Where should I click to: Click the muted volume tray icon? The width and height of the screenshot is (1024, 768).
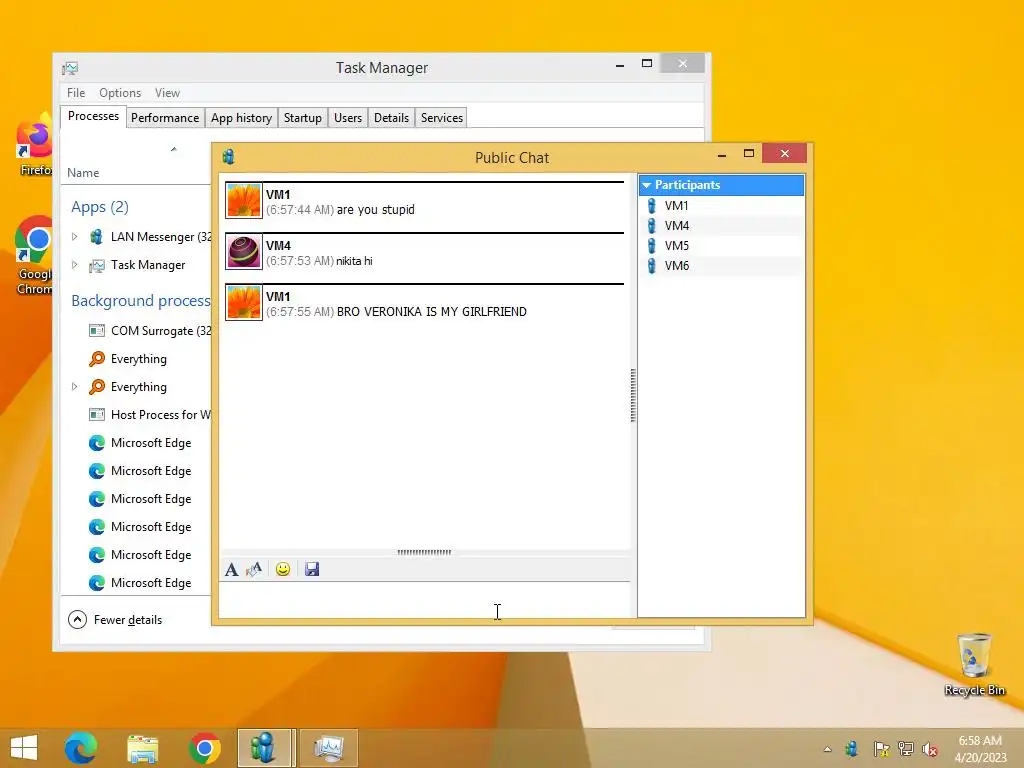[930, 749]
